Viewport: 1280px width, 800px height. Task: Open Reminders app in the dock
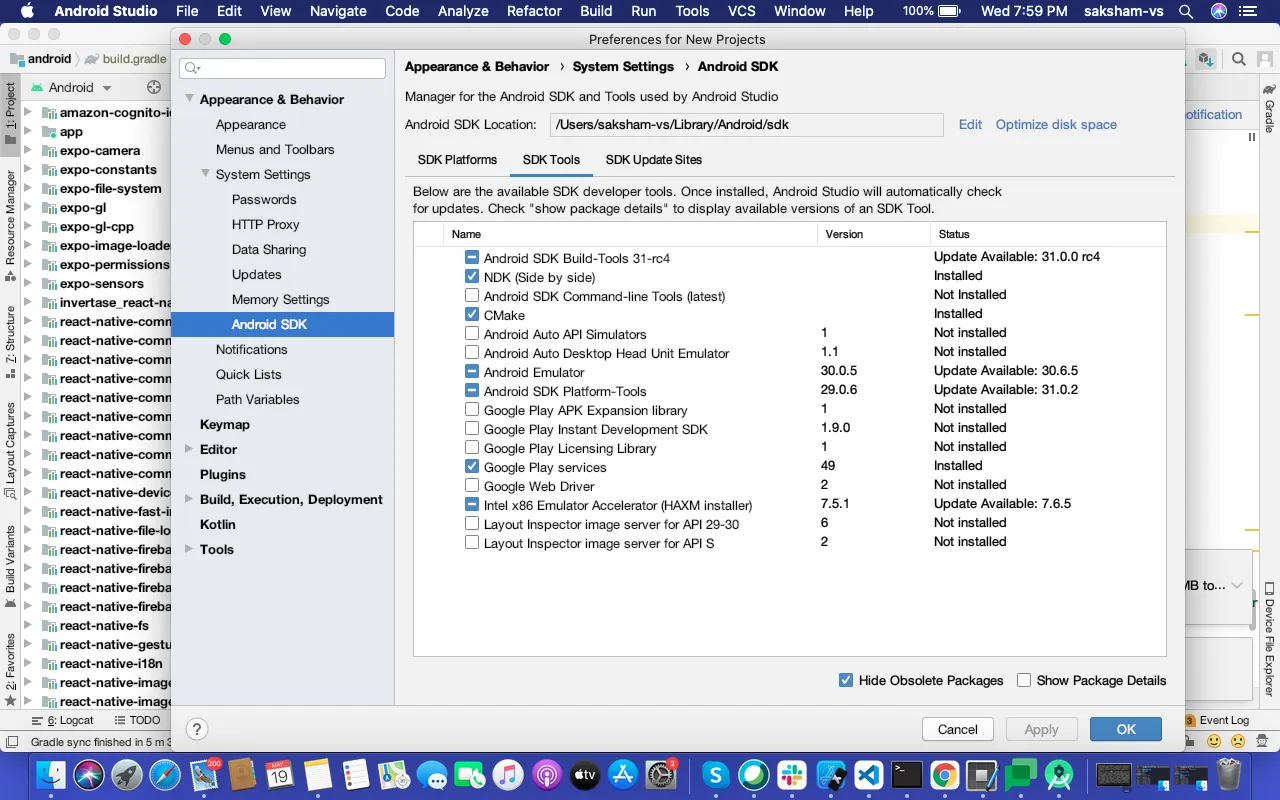(x=355, y=775)
